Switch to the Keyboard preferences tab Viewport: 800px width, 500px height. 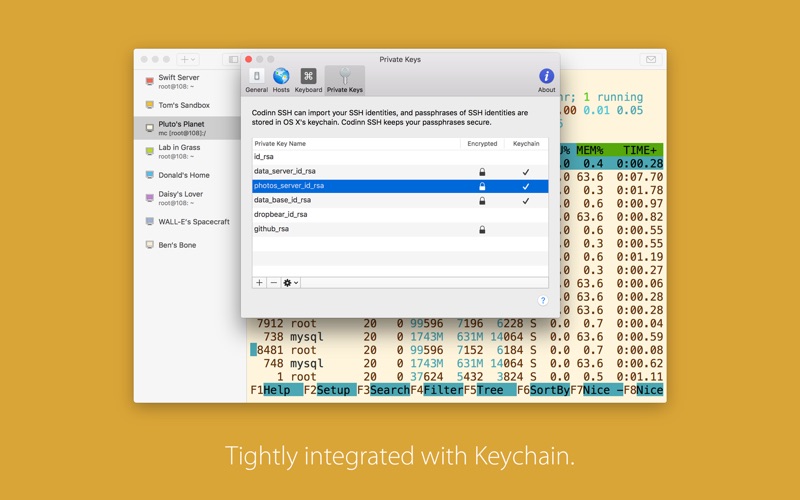tap(308, 81)
